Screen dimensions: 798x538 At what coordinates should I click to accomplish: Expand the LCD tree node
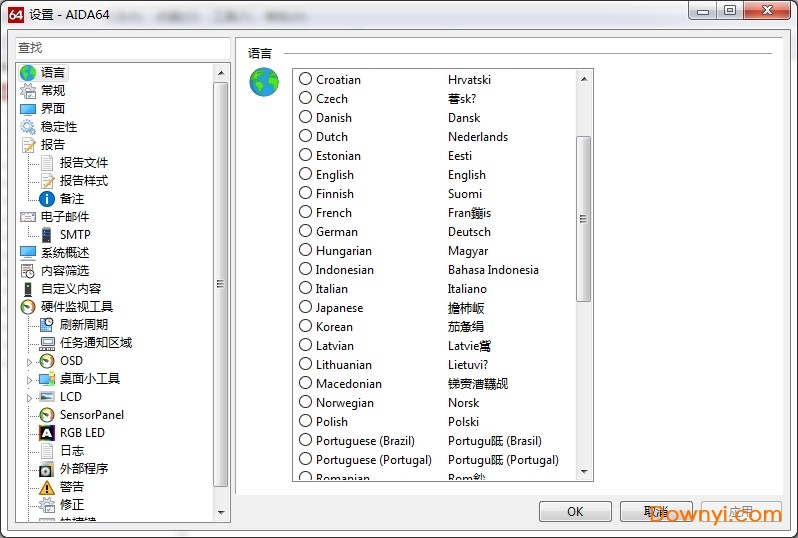[x=29, y=397]
